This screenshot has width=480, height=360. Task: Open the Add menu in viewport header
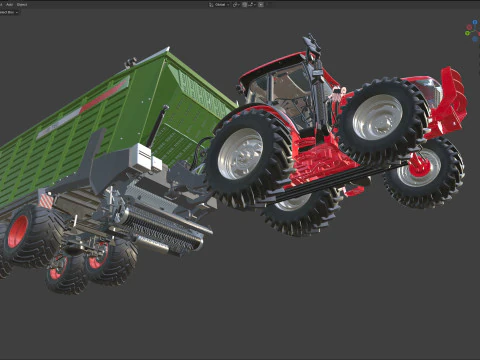pos(10,5)
